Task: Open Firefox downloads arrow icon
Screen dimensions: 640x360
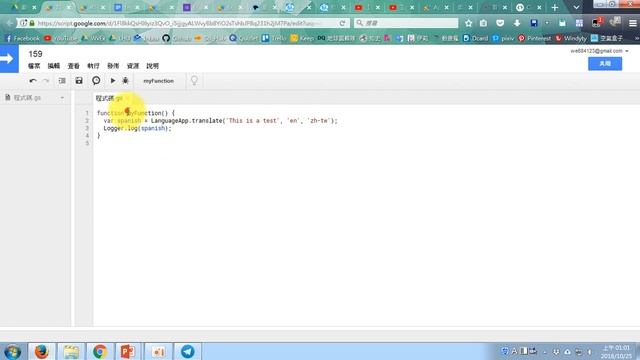Action: [517, 23]
